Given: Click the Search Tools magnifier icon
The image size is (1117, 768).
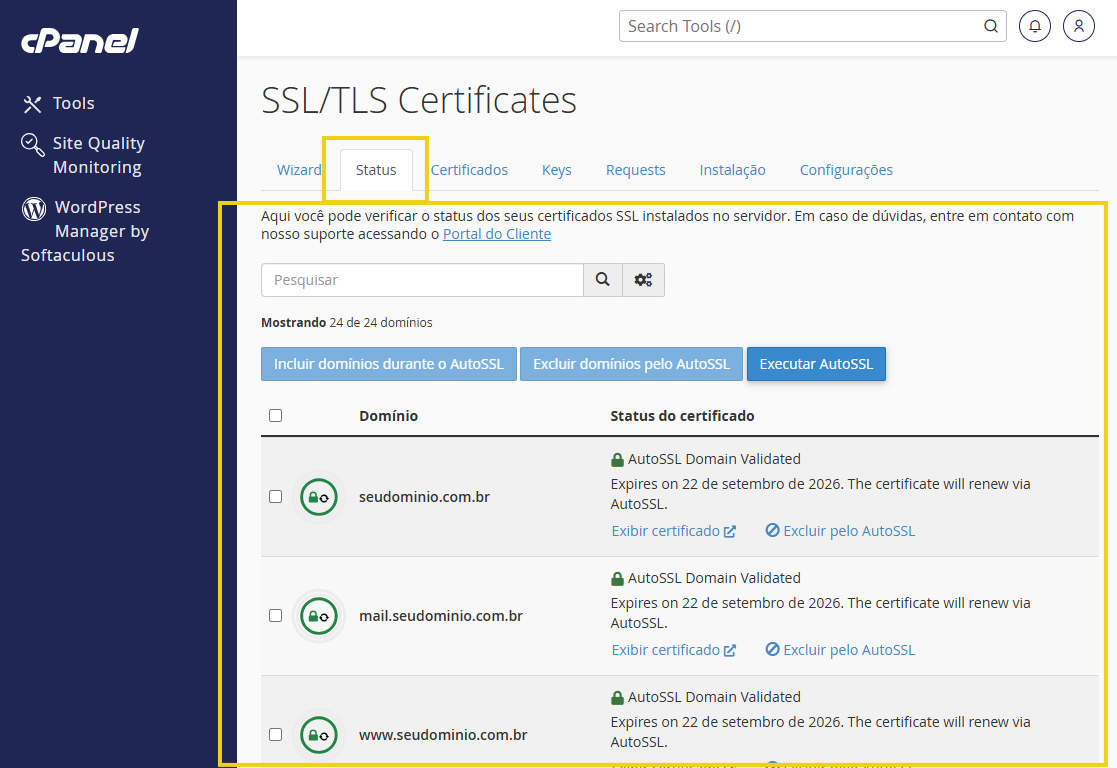Looking at the screenshot, I should [990, 26].
